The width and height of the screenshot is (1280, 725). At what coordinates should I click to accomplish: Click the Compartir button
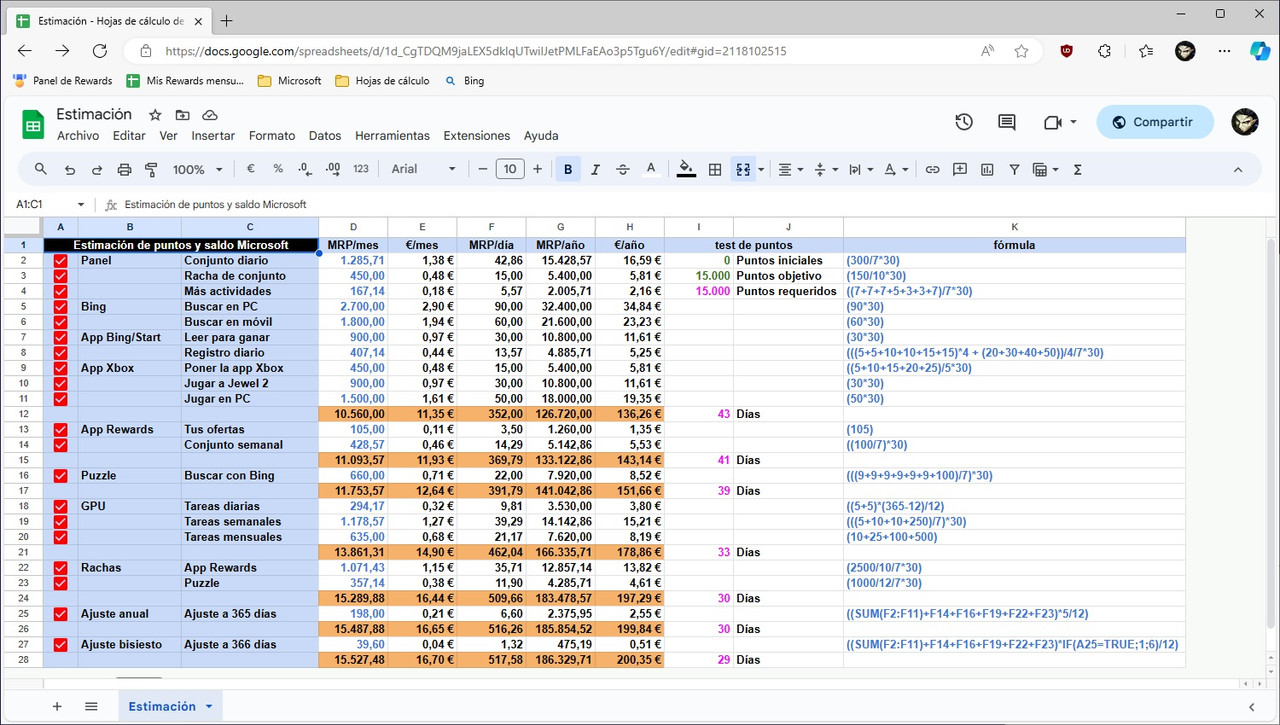click(1155, 122)
